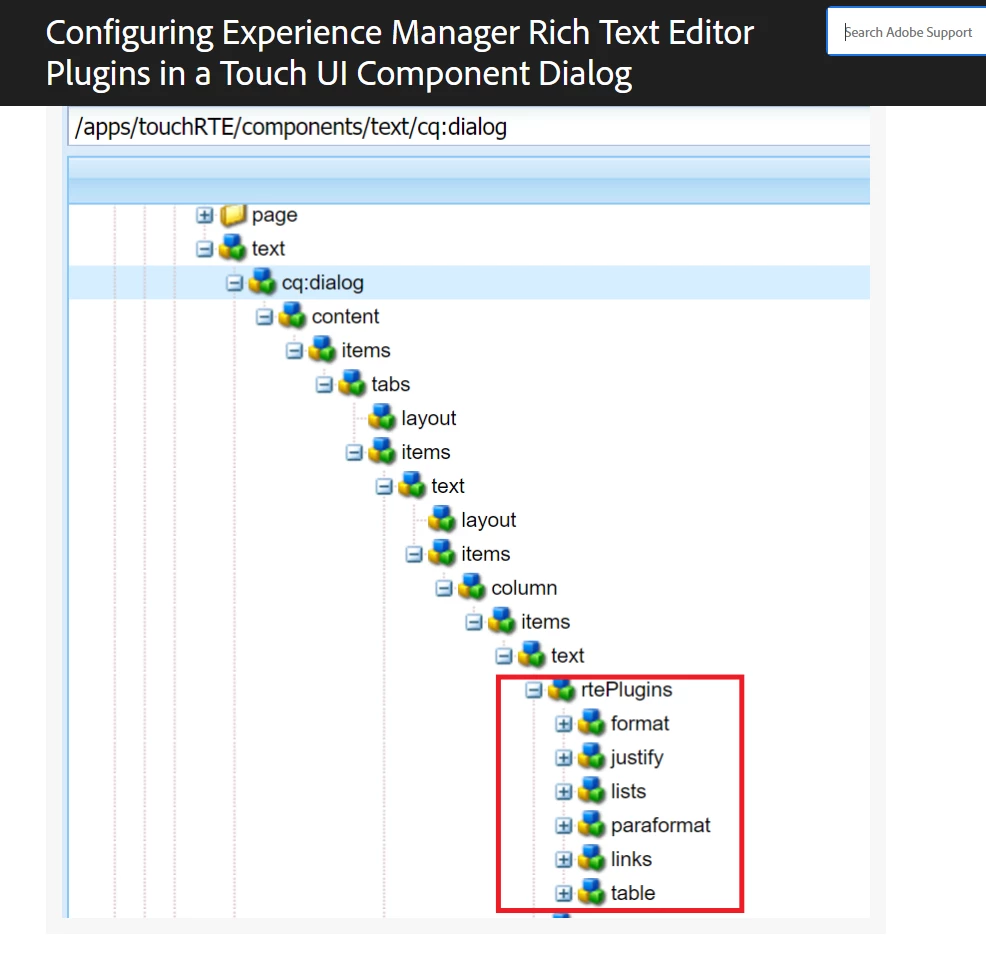986x963 pixels.
Task: Click the lists node icon
Action: click(592, 791)
